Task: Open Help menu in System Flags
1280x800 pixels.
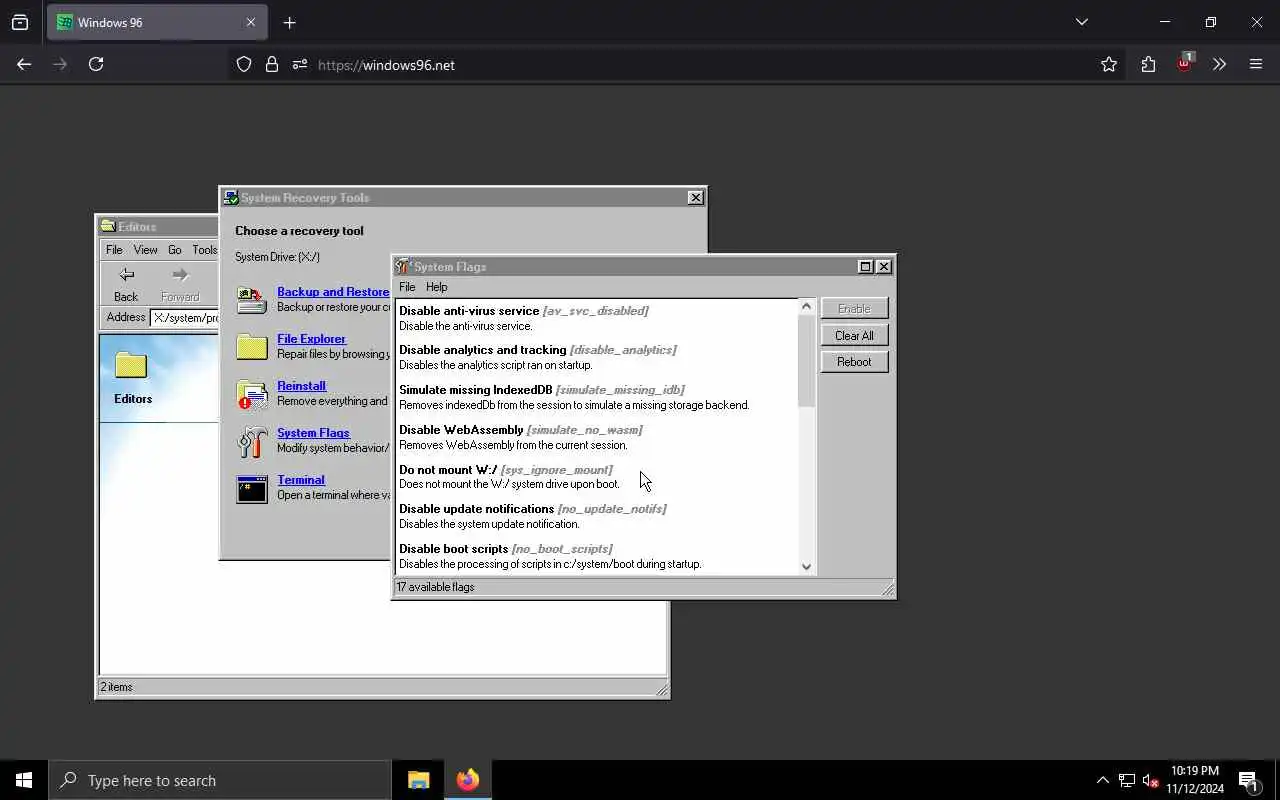Action: click(x=436, y=287)
